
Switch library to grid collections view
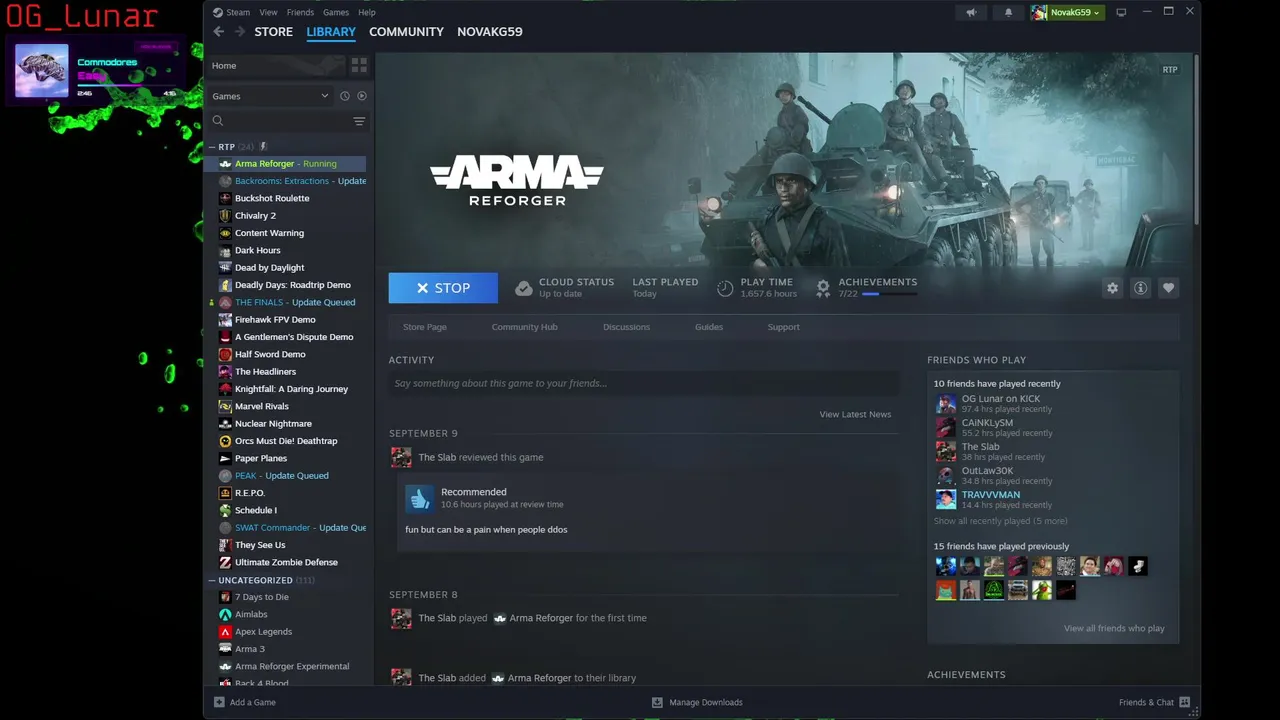tap(359, 65)
